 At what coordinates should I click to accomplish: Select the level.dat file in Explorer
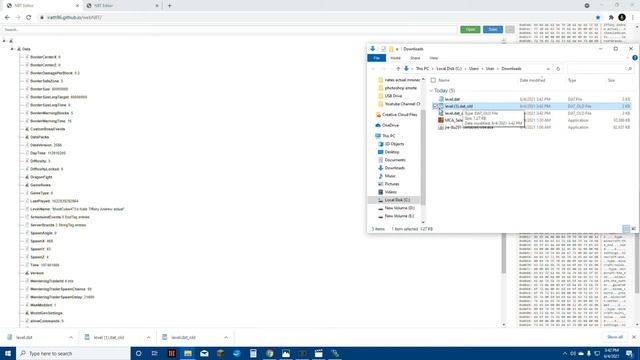[x=452, y=99]
